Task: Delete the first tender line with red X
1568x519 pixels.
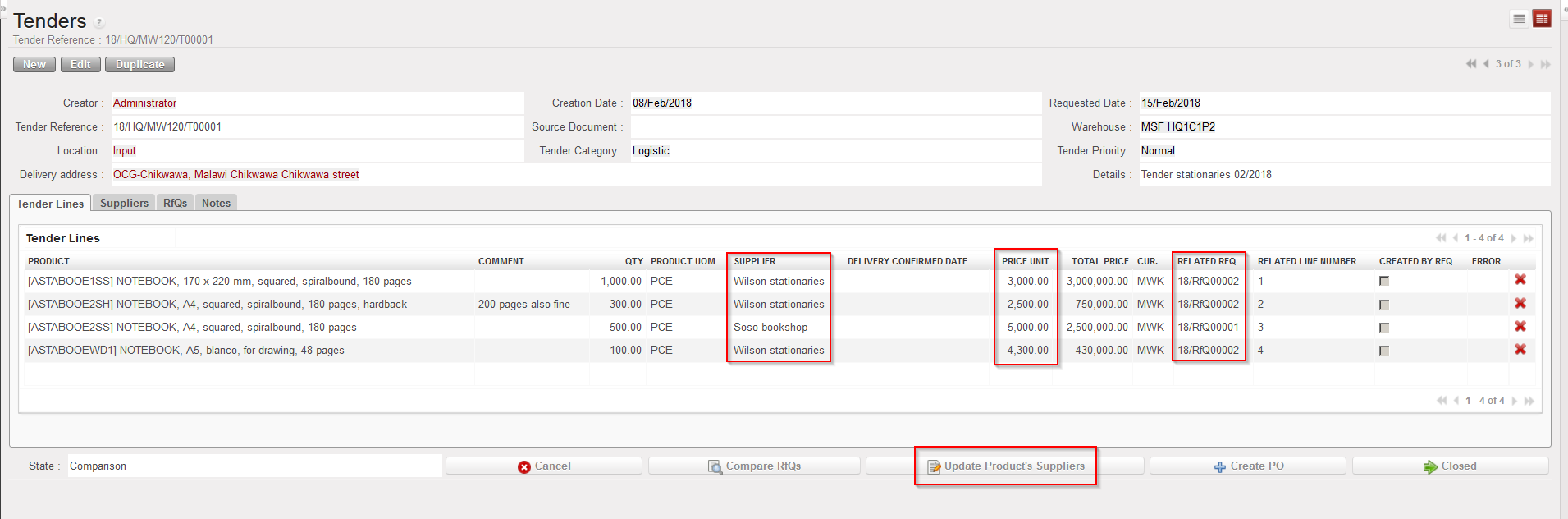Action: click(1520, 280)
